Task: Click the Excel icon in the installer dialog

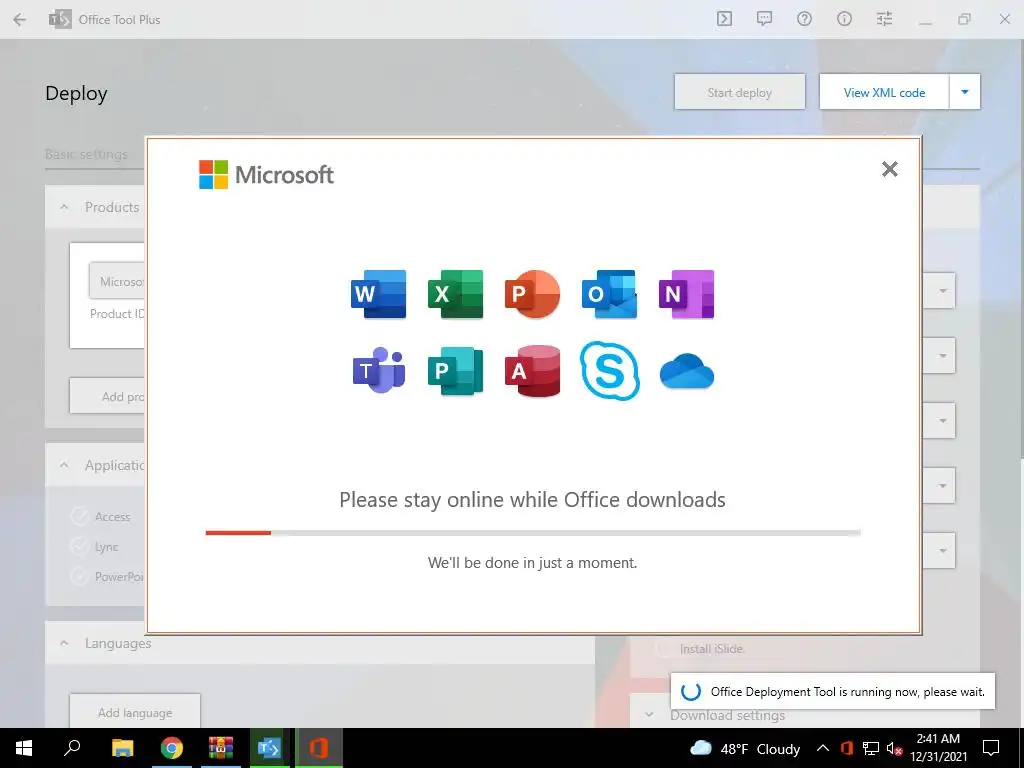Action: (x=455, y=294)
